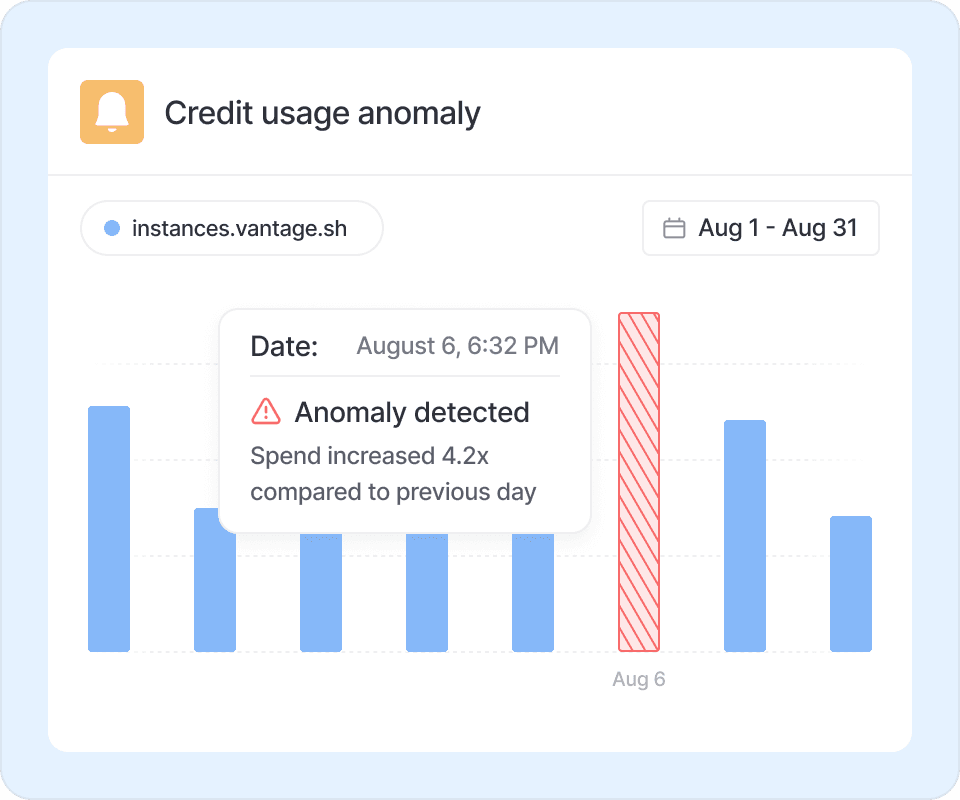Image resolution: width=960 pixels, height=800 pixels.
Task: Click the "Aug 6" axis label
Action: (x=639, y=680)
